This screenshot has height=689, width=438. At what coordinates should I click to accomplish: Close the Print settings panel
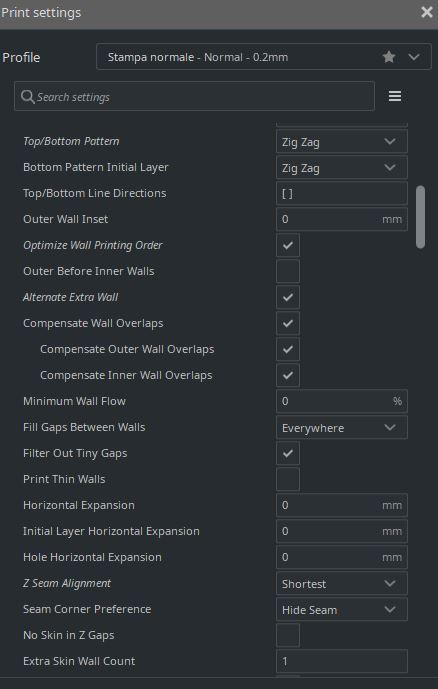pos(427,12)
